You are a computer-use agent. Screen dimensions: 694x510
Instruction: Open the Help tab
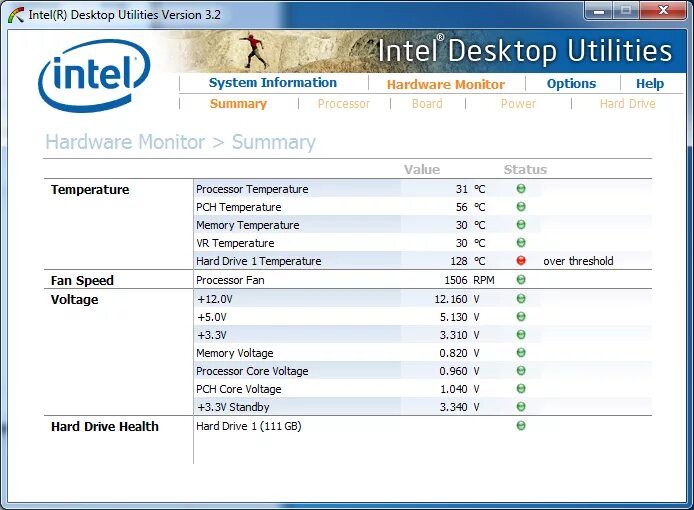click(x=650, y=84)
